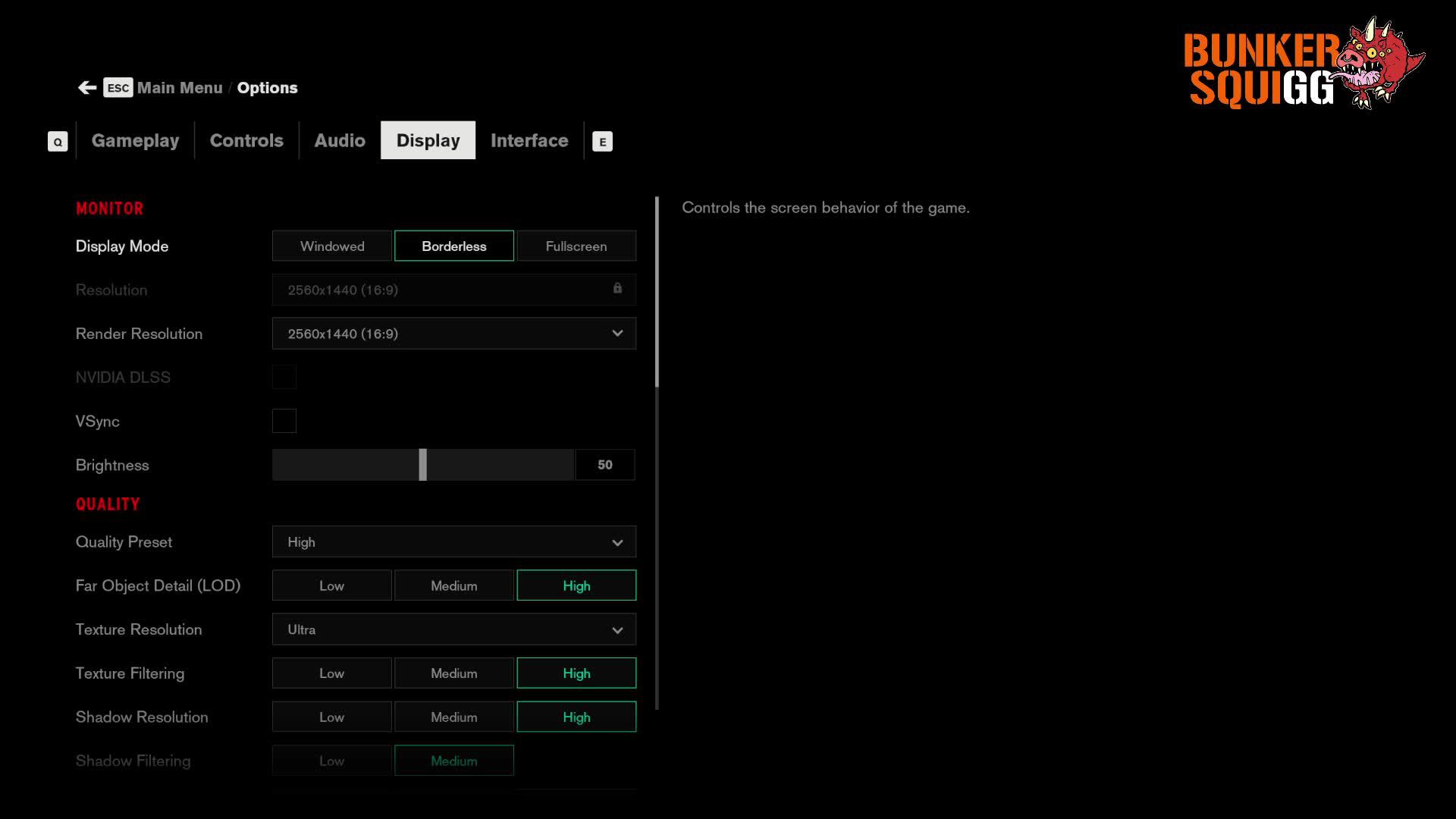Set Display Mode to Windowed

click(x=332, y=246)
